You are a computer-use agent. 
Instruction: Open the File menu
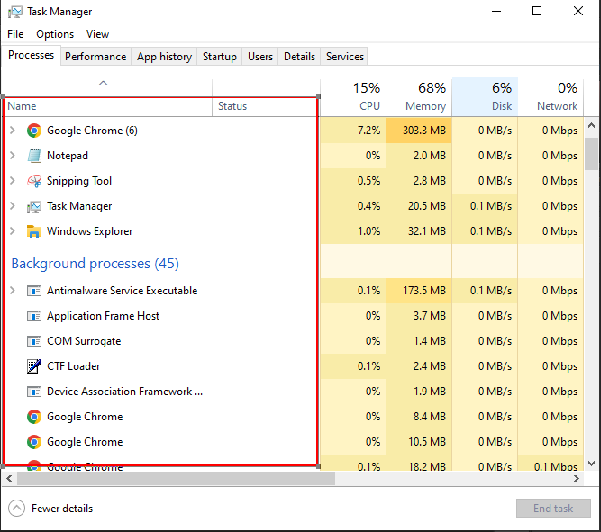(x=15, y=34)
